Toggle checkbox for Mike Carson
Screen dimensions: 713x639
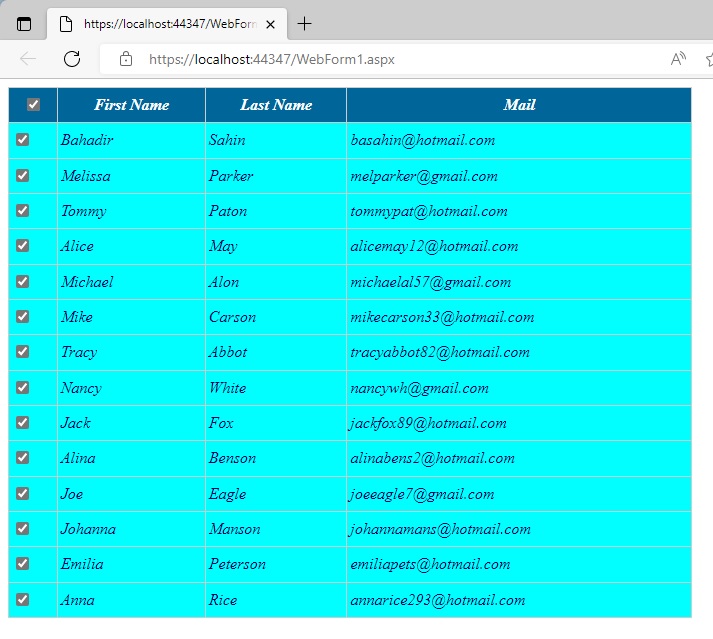22,316
